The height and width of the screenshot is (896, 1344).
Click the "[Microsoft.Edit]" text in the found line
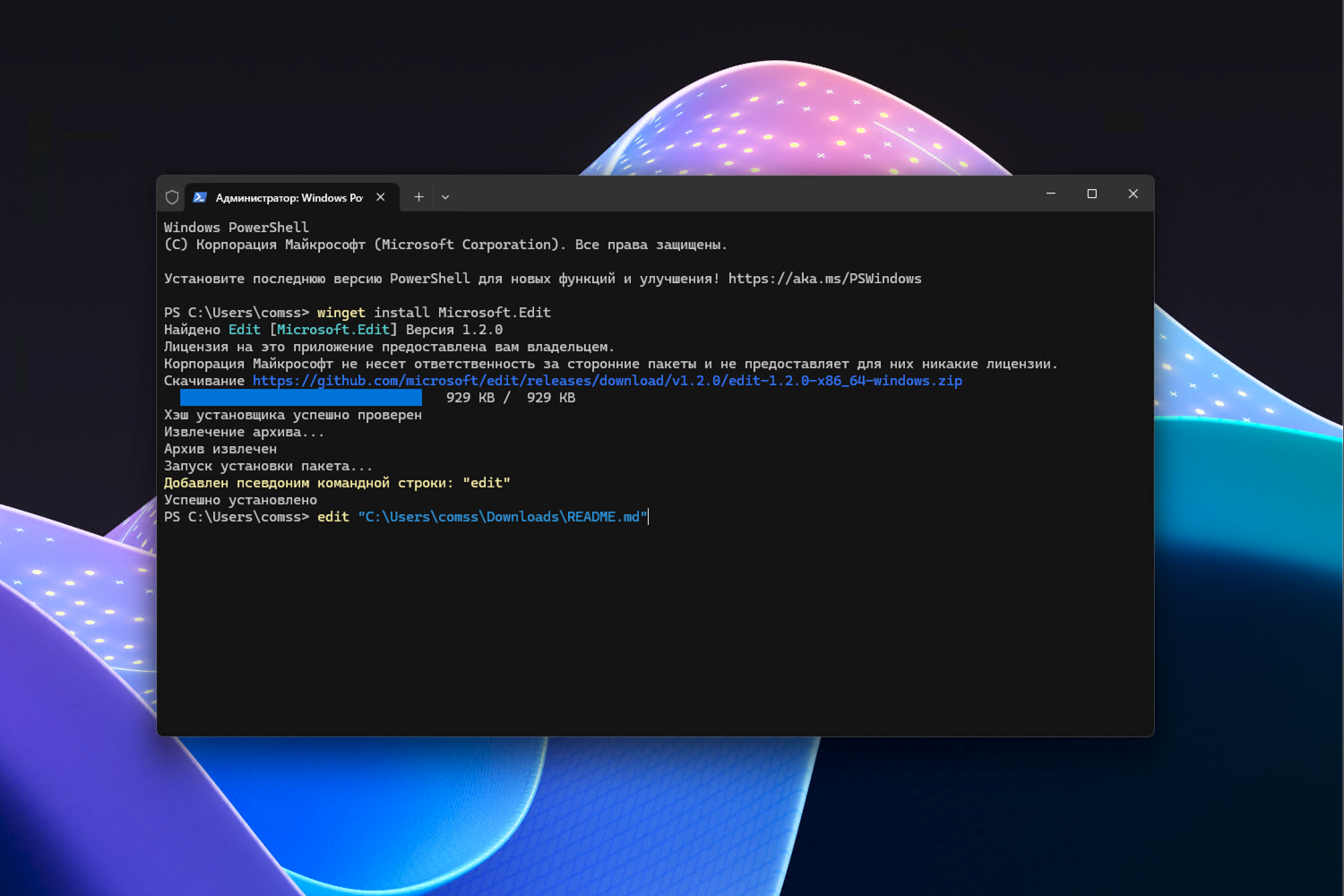(x=333, y=330)
